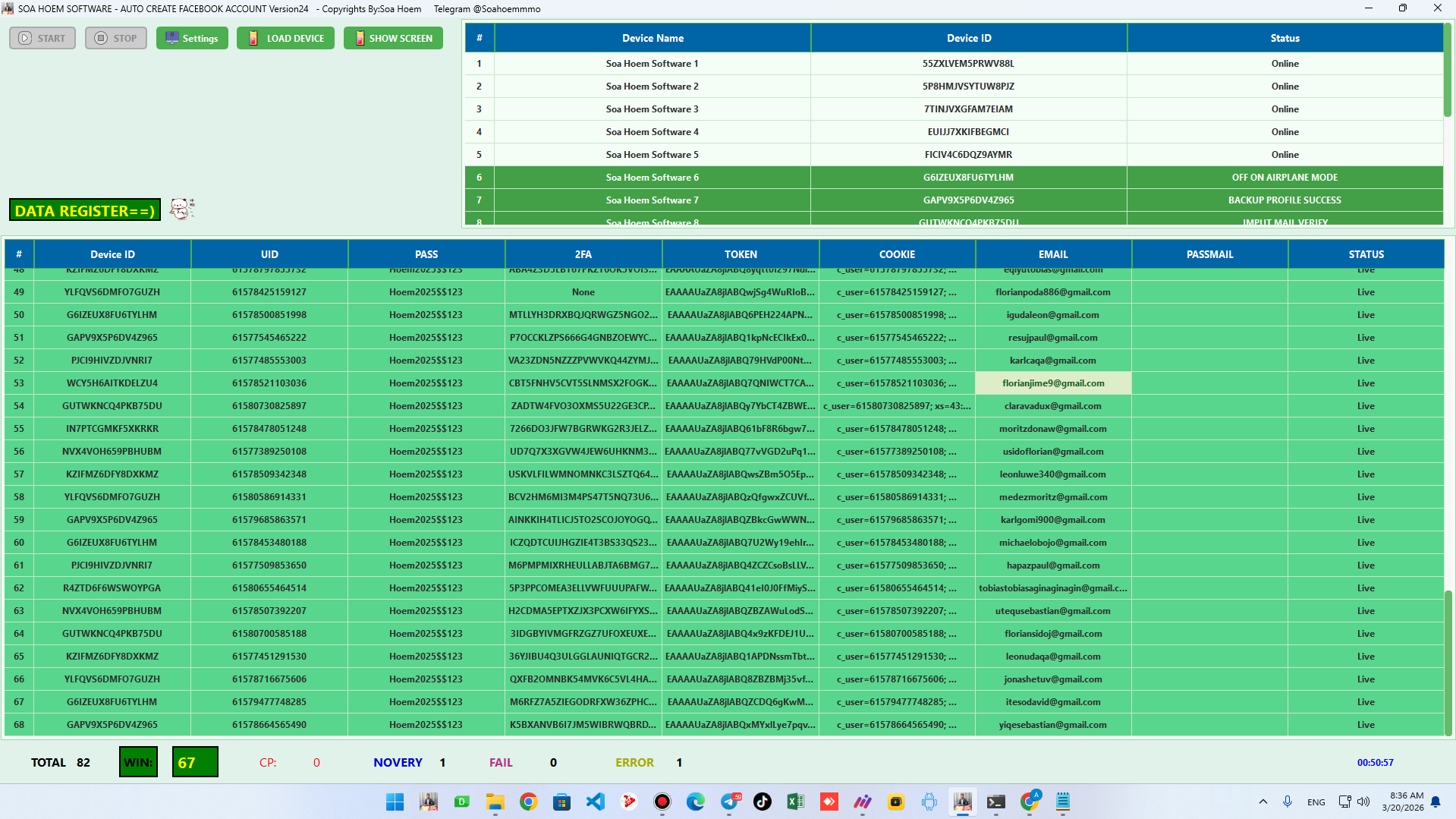Click EMAIL column header in data table
Viewport: 1456px width, 819px height.
pos(1053,254)
